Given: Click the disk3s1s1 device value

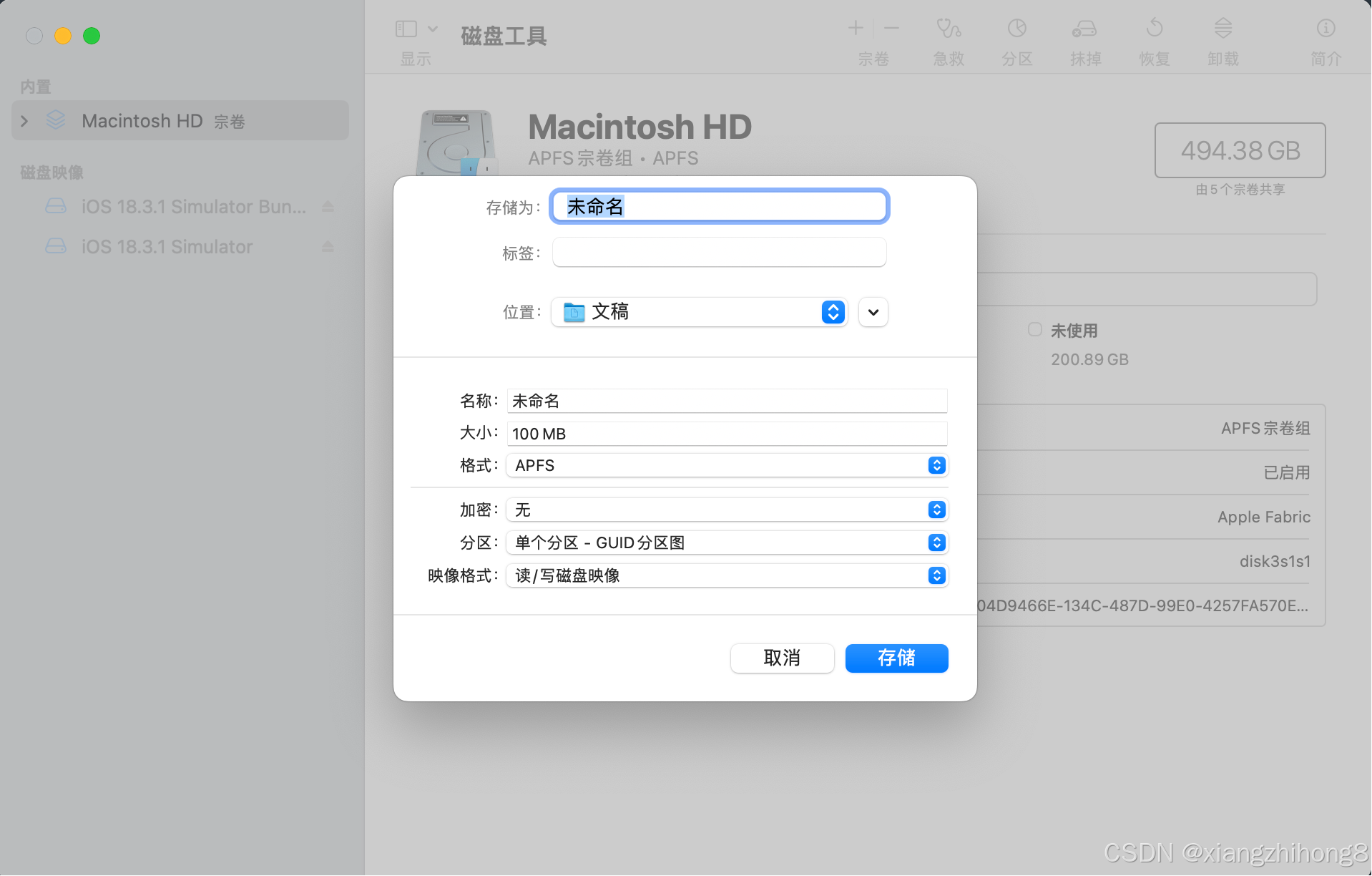Looking at the screenshot, I should 1275,561.
